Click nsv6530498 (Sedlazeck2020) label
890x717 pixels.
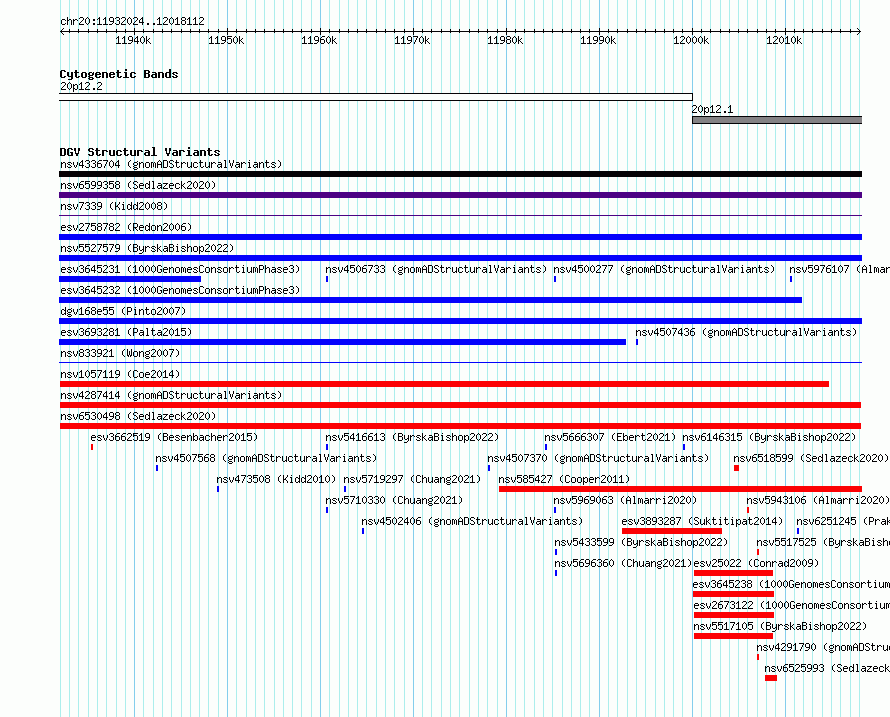pyautogui.click(x=138, y=417)
